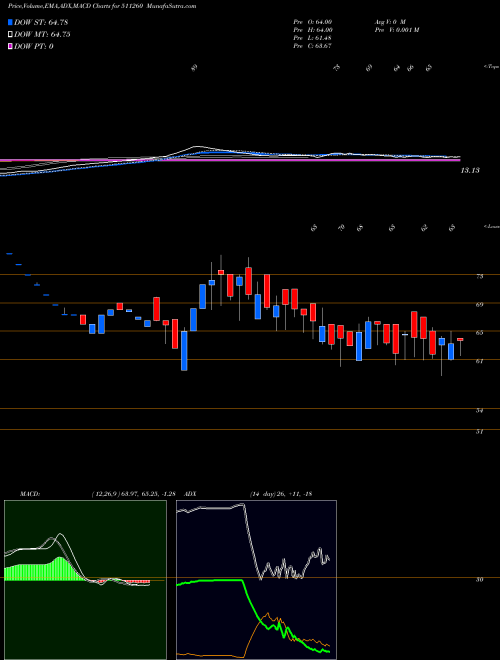
Task: Click the MACD (12,26,9) values text
Action: [x=136, y=494]
